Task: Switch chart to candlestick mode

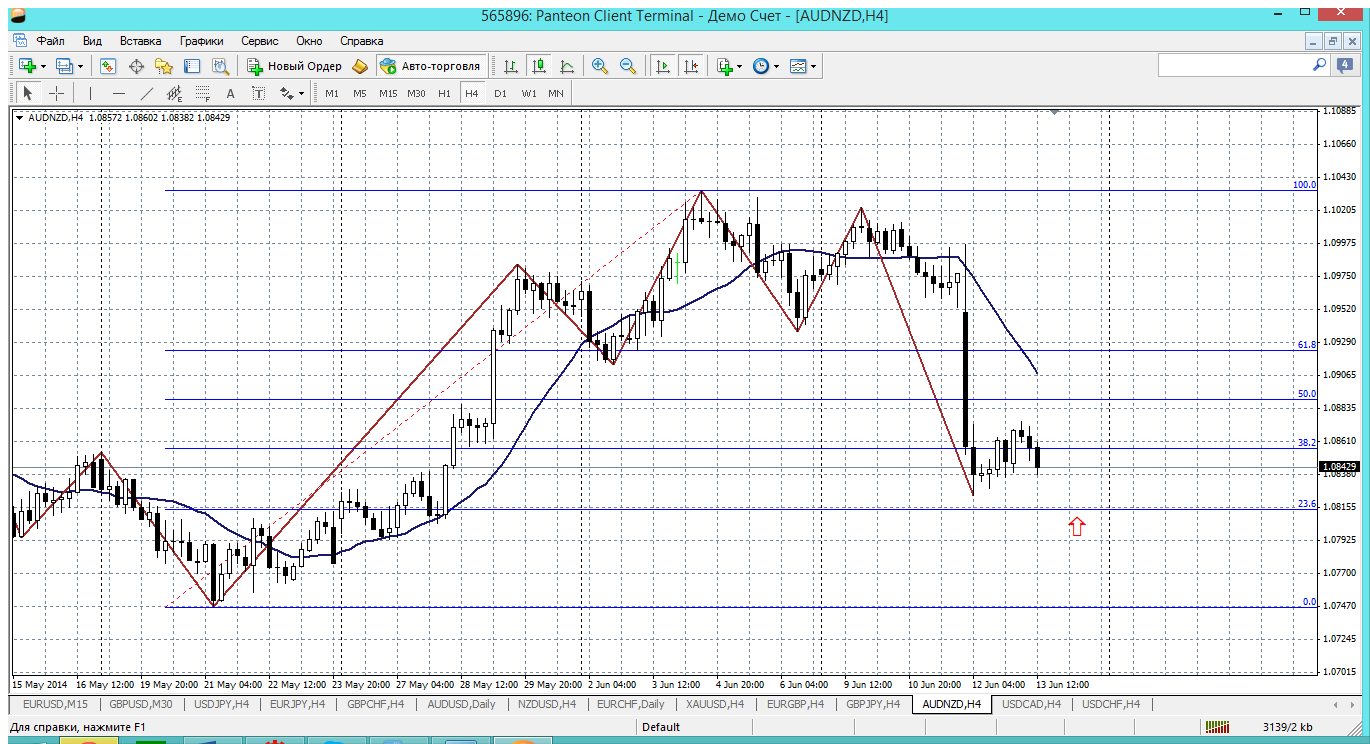Action: [539, 66]
